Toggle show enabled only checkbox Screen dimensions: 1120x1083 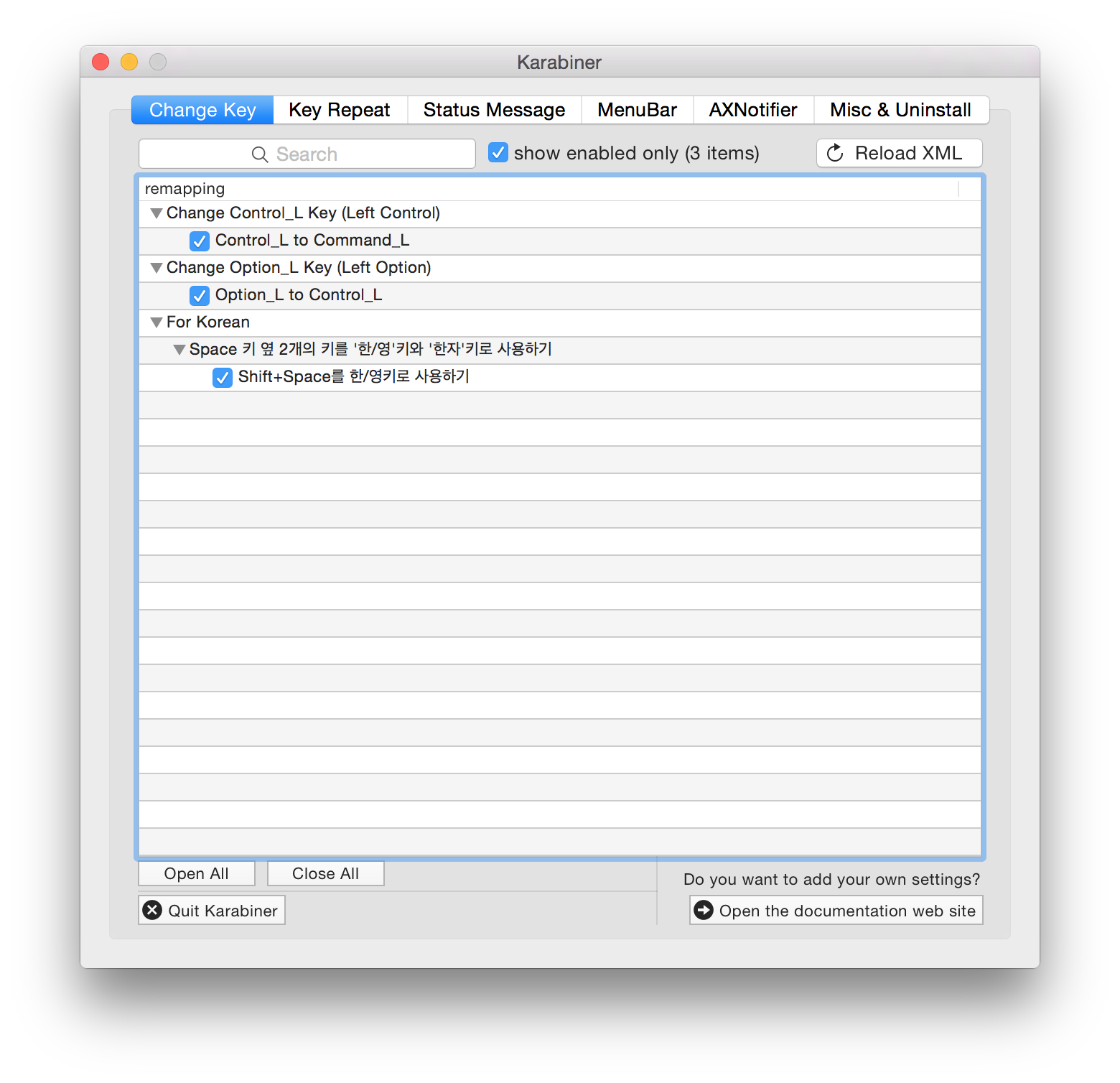pyautogui.click(x=498, y=152)
